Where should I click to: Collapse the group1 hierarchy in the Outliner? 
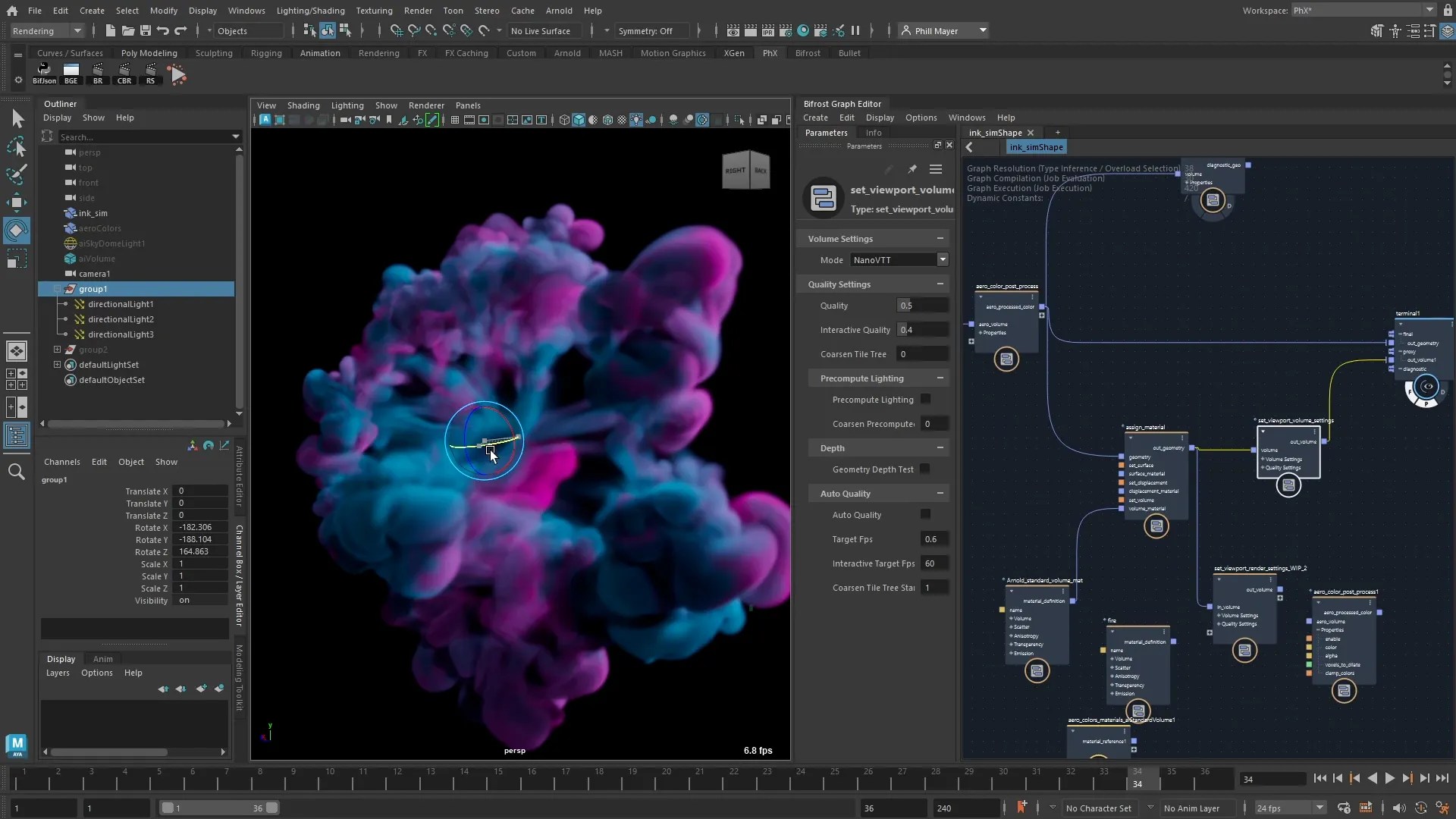(58, 289)
